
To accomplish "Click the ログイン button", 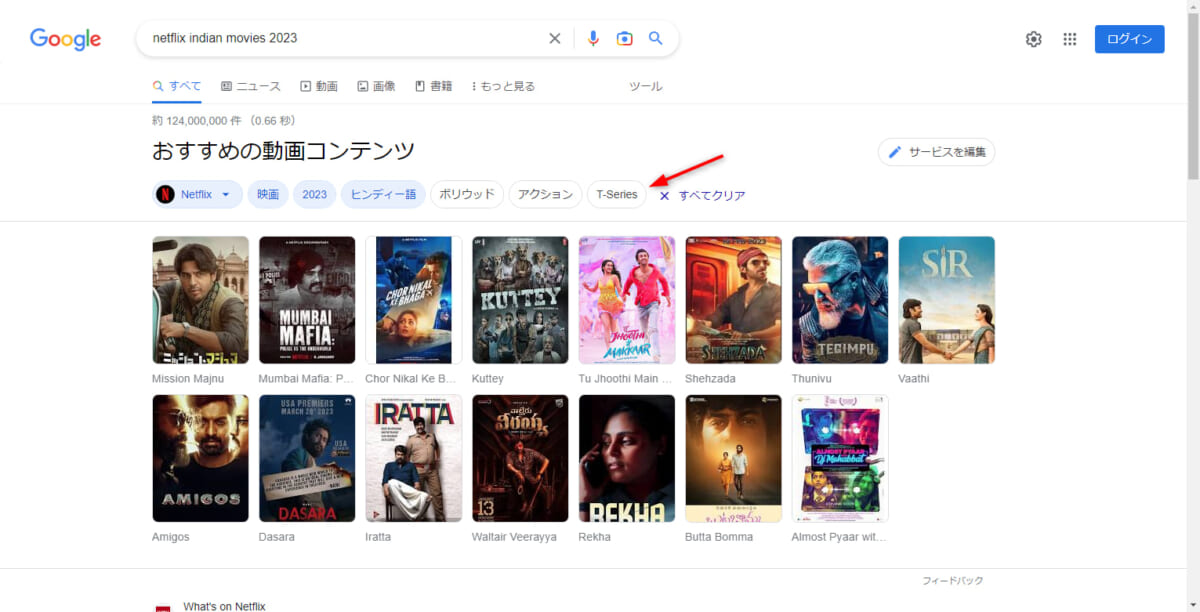I will pos(1129,39).
